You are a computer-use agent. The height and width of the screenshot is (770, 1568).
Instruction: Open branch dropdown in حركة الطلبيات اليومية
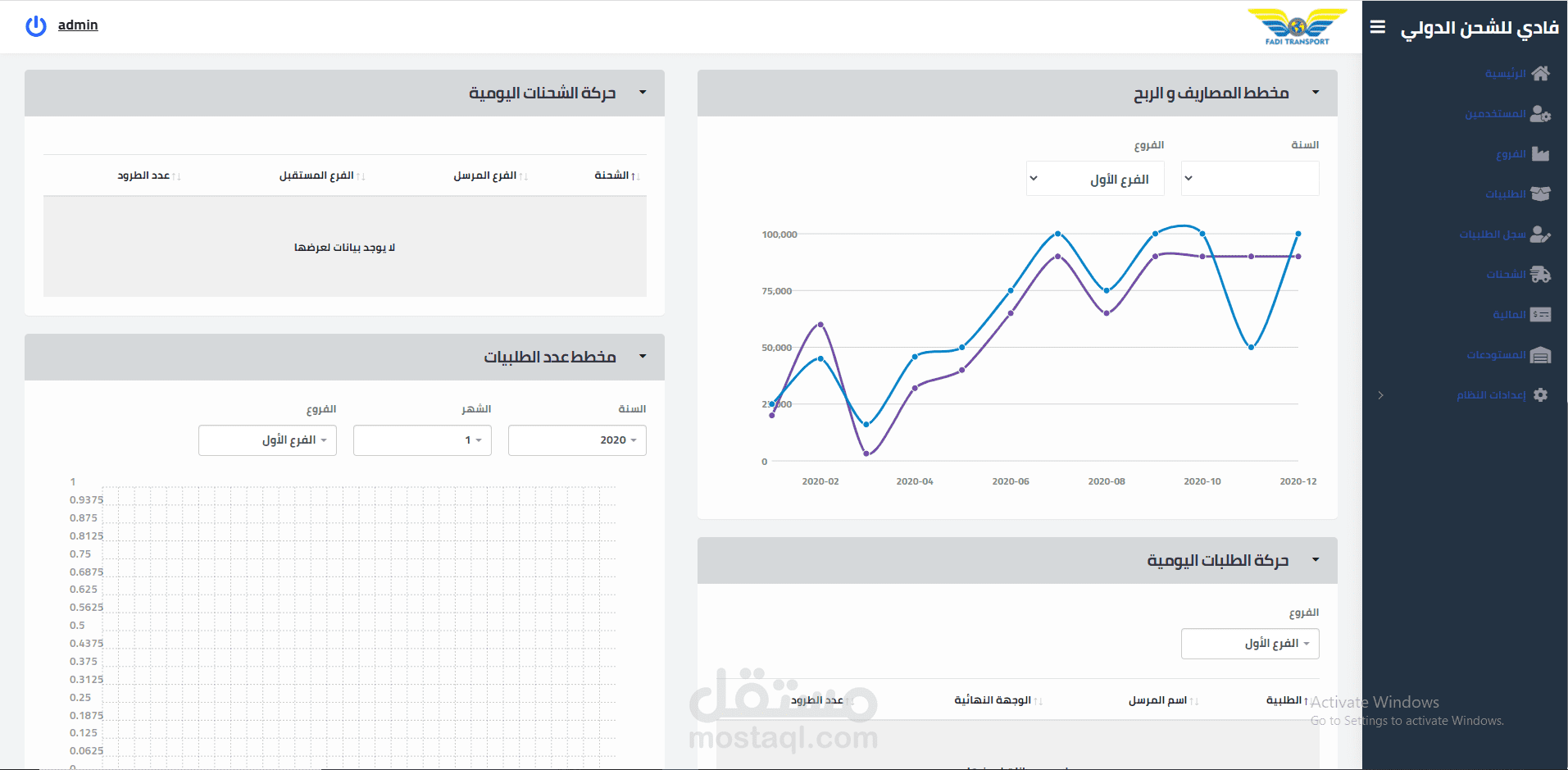(x=1250, y=644)
